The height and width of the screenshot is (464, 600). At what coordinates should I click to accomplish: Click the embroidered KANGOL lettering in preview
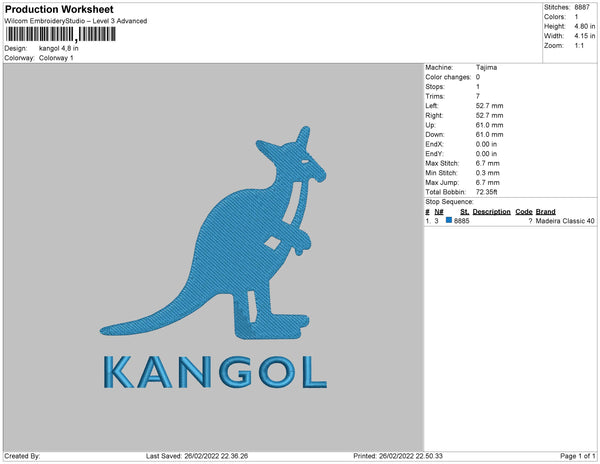215,372
